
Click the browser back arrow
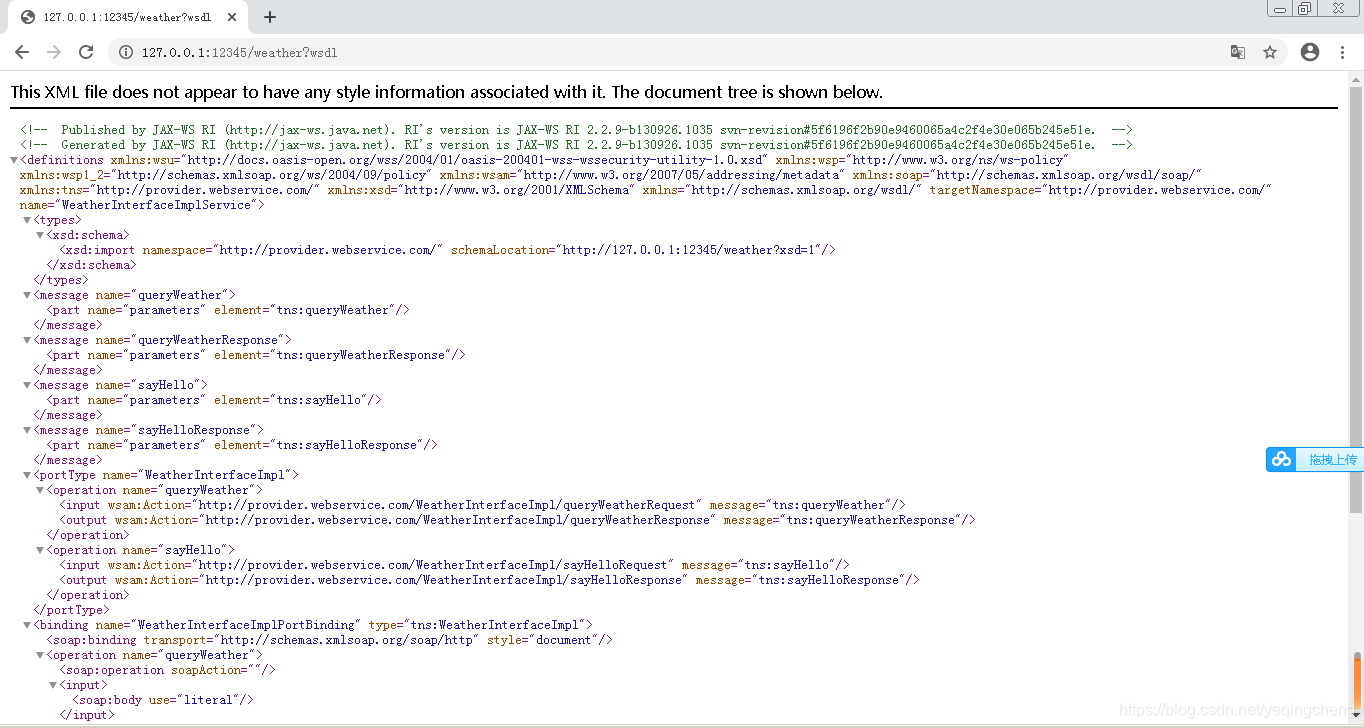pos(22,52)
